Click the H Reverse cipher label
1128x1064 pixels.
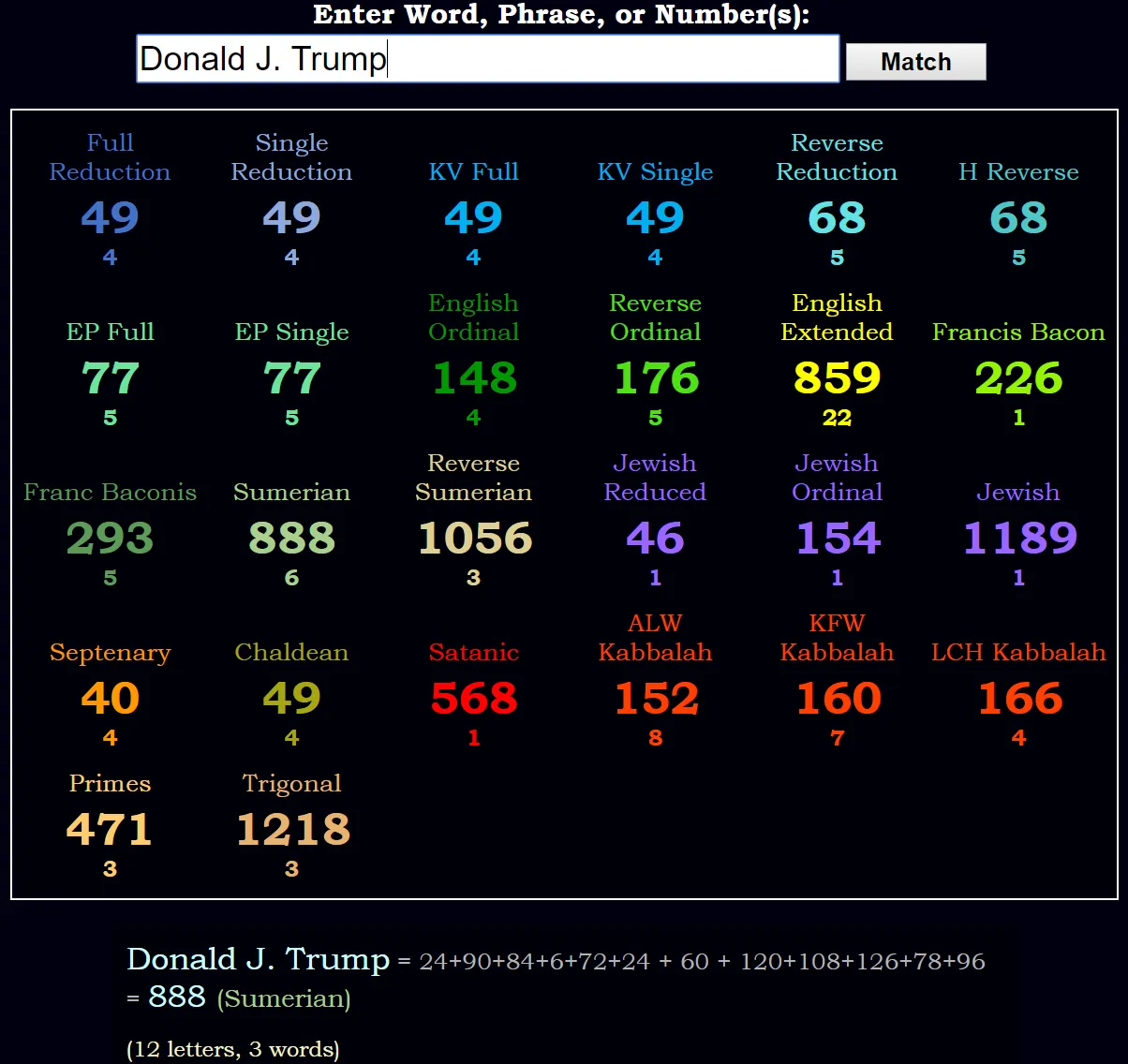1018,171
